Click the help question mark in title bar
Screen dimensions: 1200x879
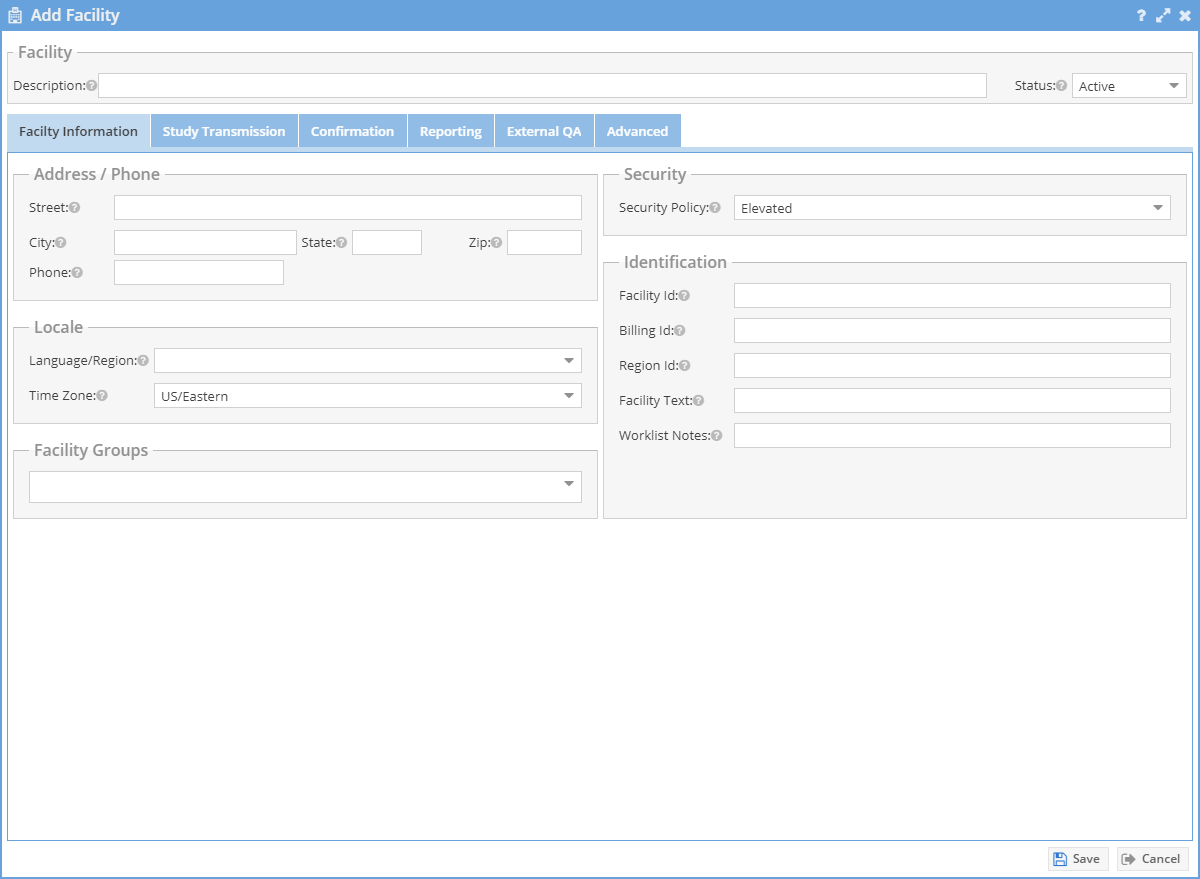(x=1141, y=16)
